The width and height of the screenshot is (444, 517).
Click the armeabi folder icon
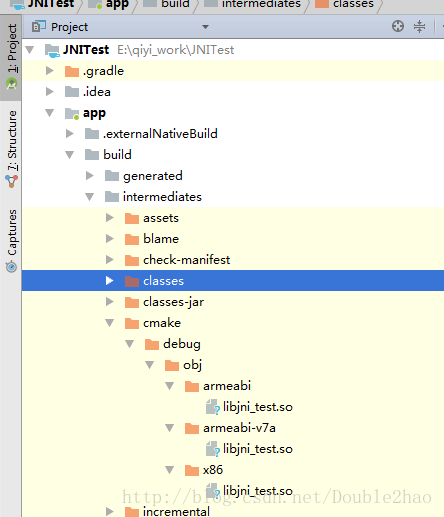coord(192,386)
